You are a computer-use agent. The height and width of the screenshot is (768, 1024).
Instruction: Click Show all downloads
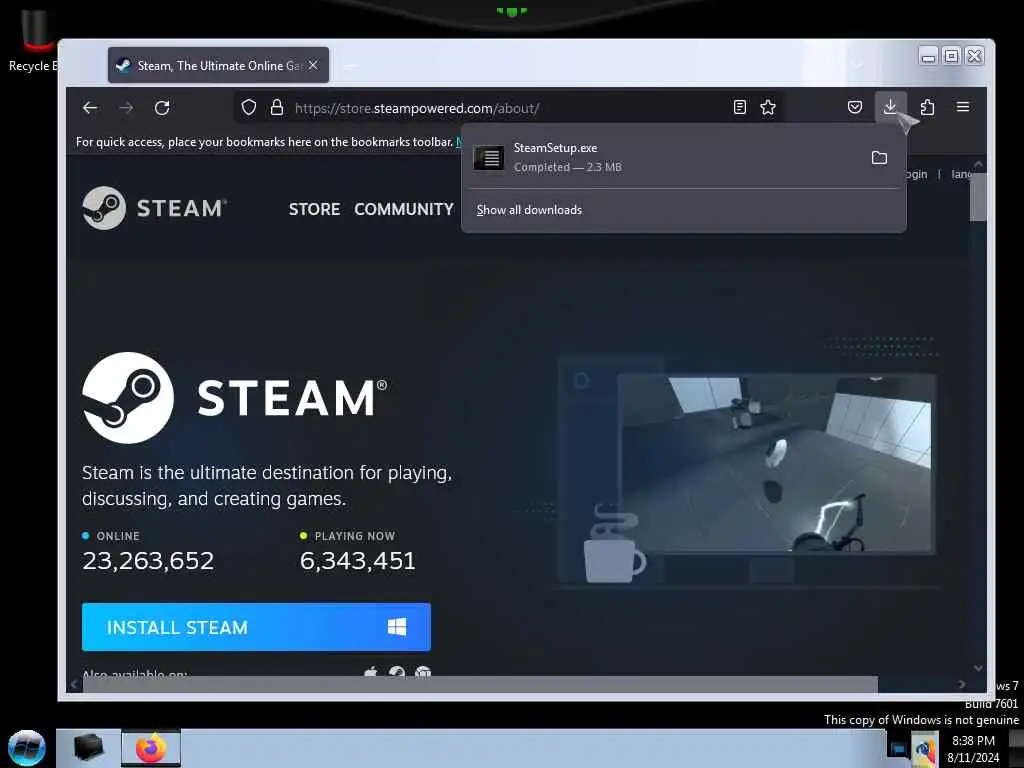pyautogui.click(x=529, y=210)
